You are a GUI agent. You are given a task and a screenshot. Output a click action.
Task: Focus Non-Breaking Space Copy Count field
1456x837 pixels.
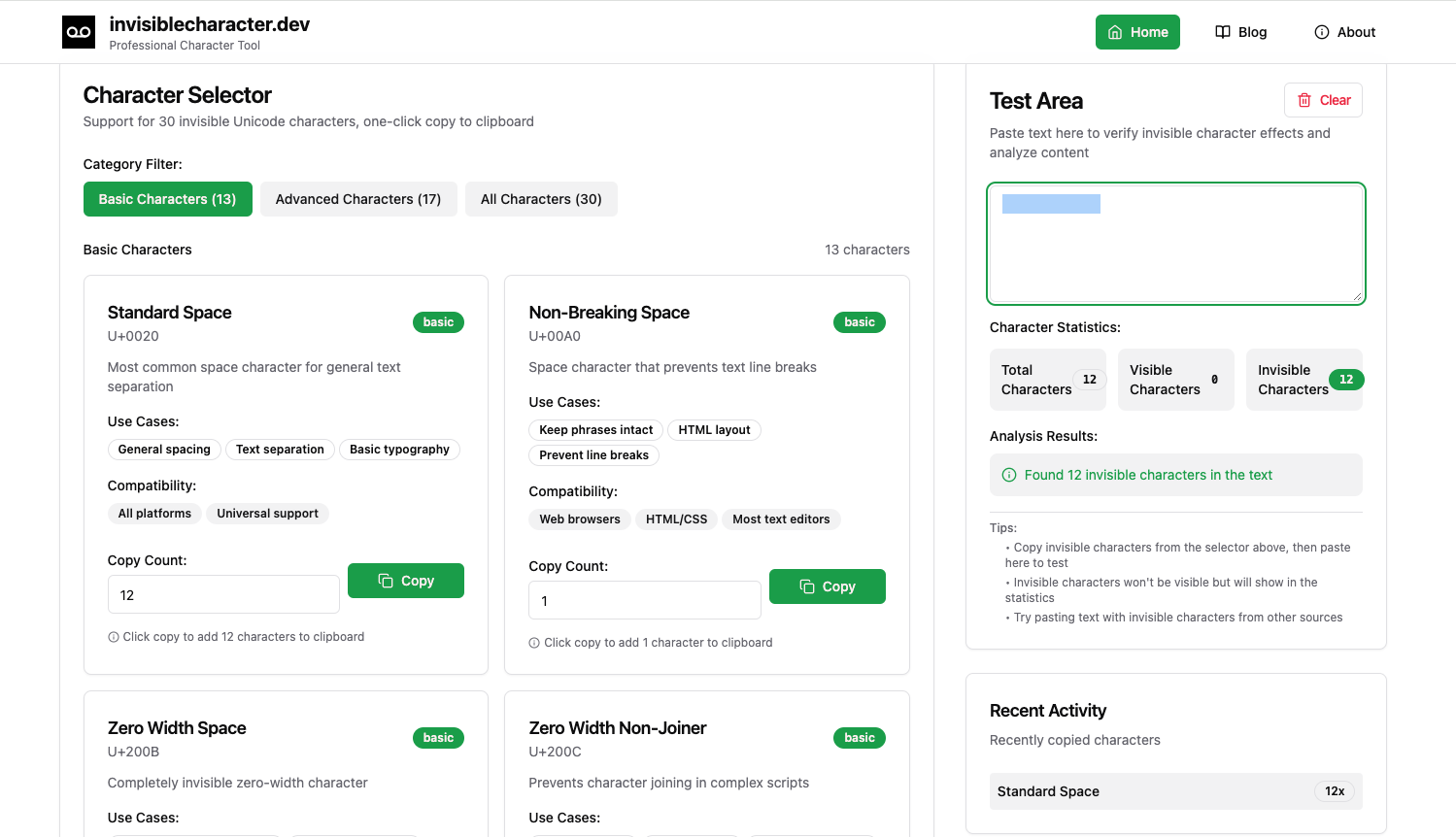tap(645, 600)
